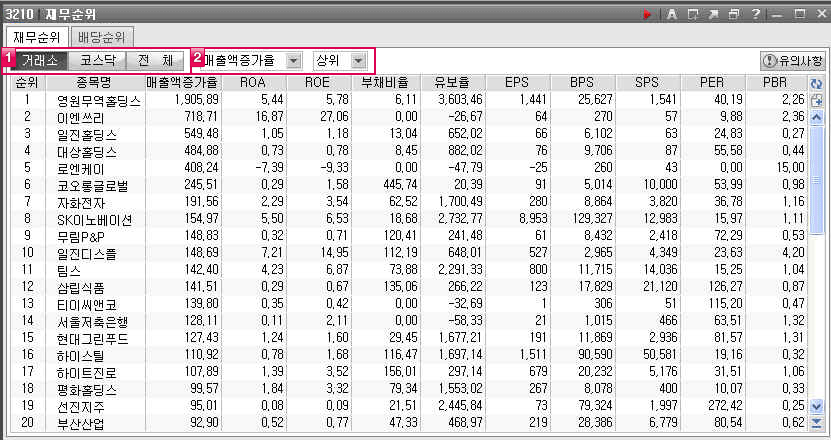Click the vertical scrollbar thumb
Viewport: 831px width, 440px height.
[x=816, y=180]
